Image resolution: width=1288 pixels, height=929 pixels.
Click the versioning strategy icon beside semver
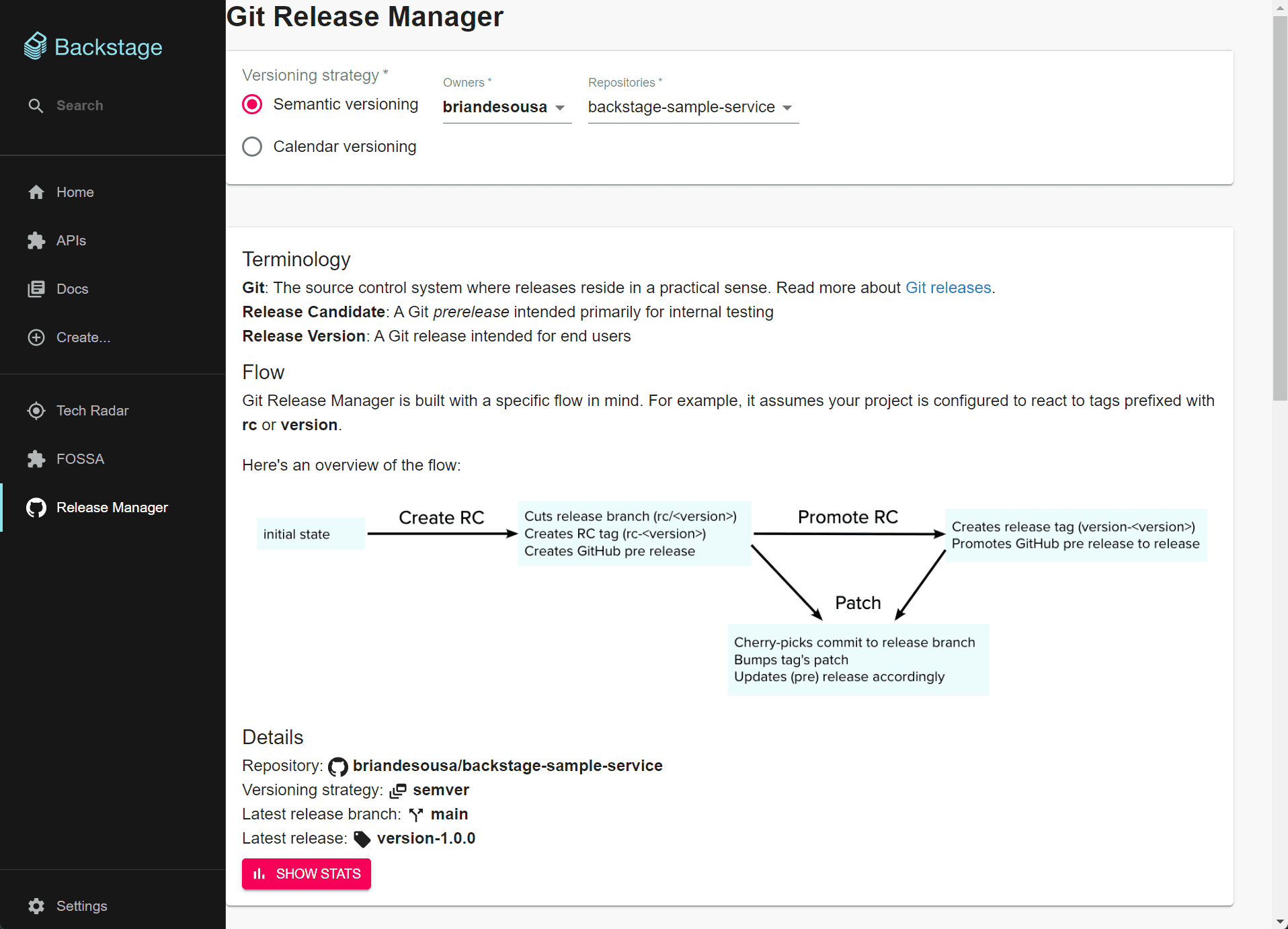398,791
